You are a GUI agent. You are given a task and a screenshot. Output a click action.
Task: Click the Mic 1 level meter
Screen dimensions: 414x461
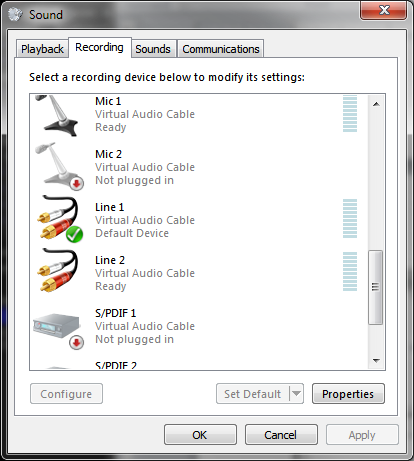(x=350, y=114)
